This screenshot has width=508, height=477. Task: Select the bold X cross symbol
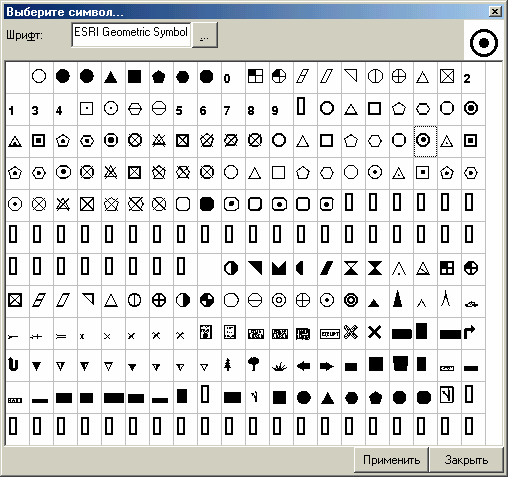click(375, 332)
